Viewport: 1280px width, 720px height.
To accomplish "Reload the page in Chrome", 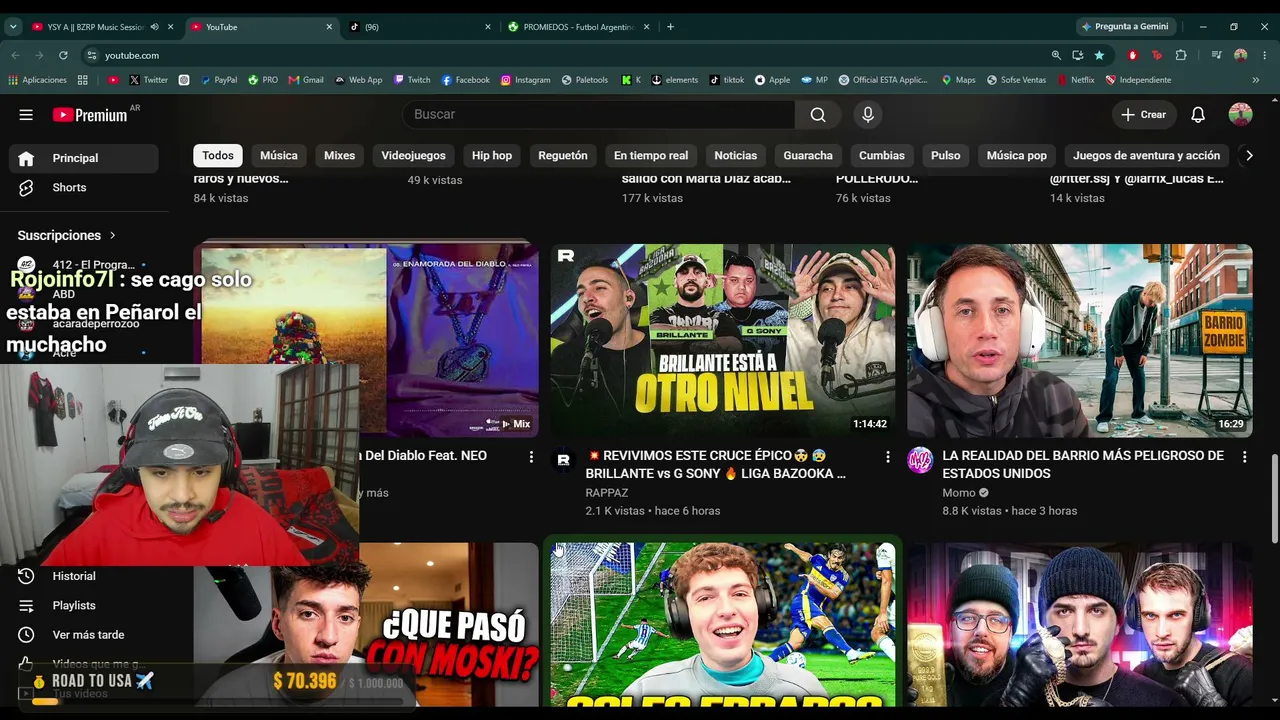I will 63,55.
